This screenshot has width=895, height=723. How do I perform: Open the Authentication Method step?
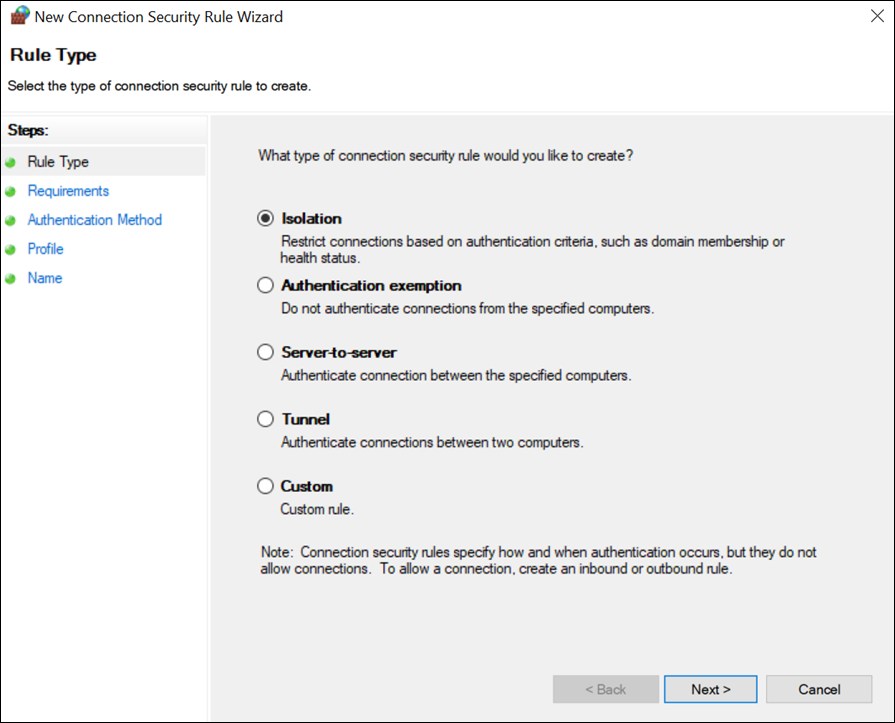coord(95,220)
